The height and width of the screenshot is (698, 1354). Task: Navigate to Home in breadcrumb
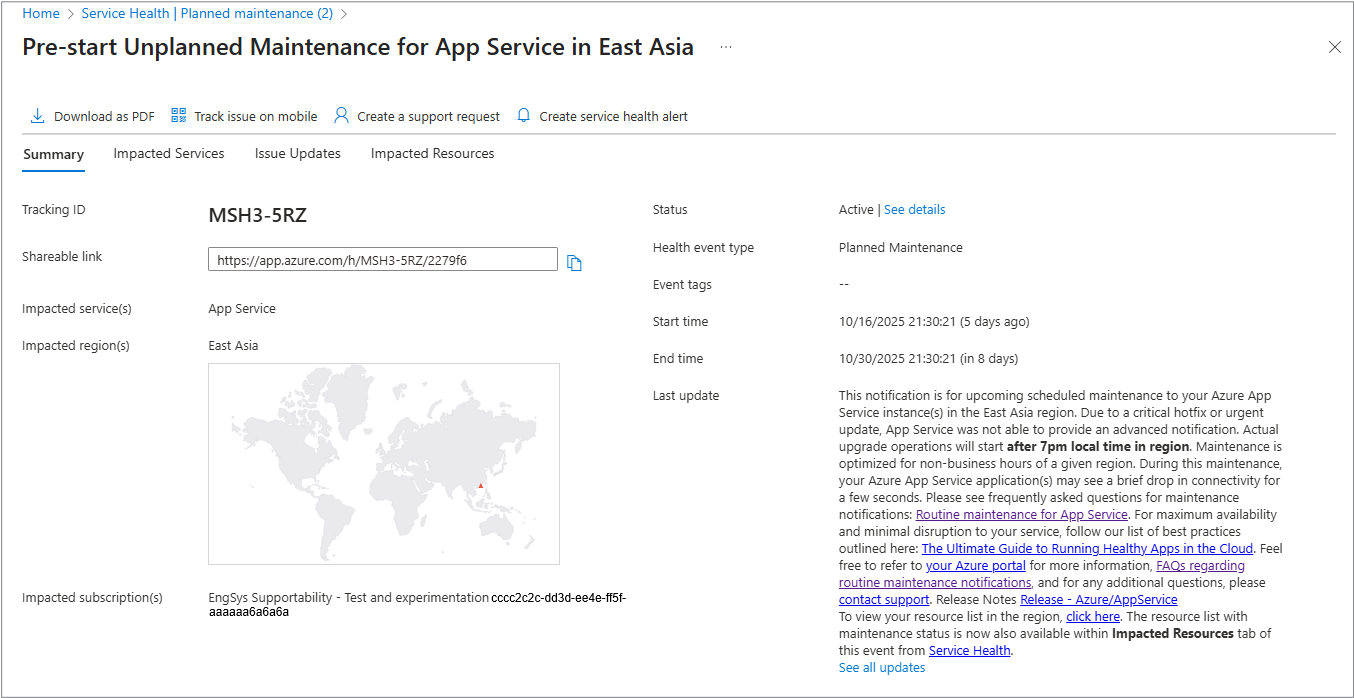(x=41, y=14)
